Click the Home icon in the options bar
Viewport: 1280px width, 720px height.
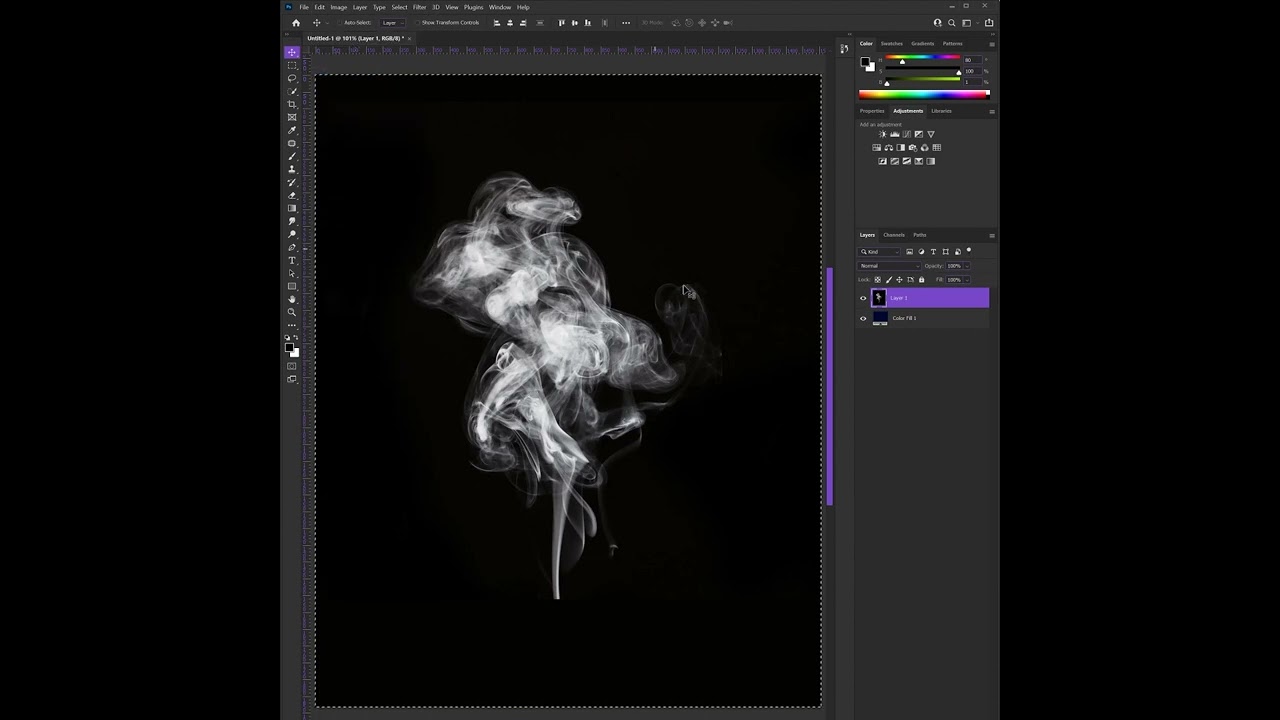pos(296,22)
